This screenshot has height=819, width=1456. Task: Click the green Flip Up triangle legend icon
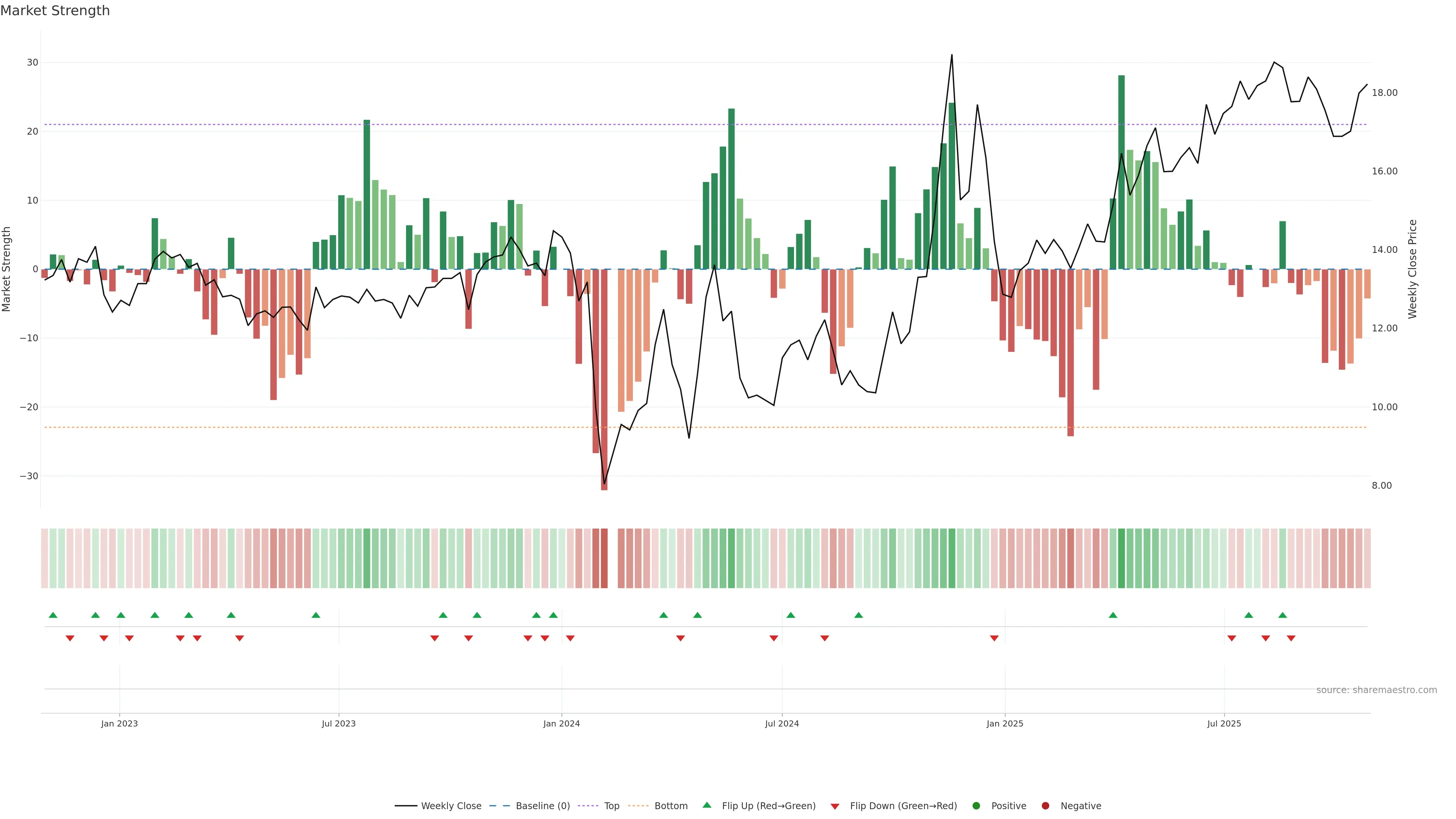[706, 805]
